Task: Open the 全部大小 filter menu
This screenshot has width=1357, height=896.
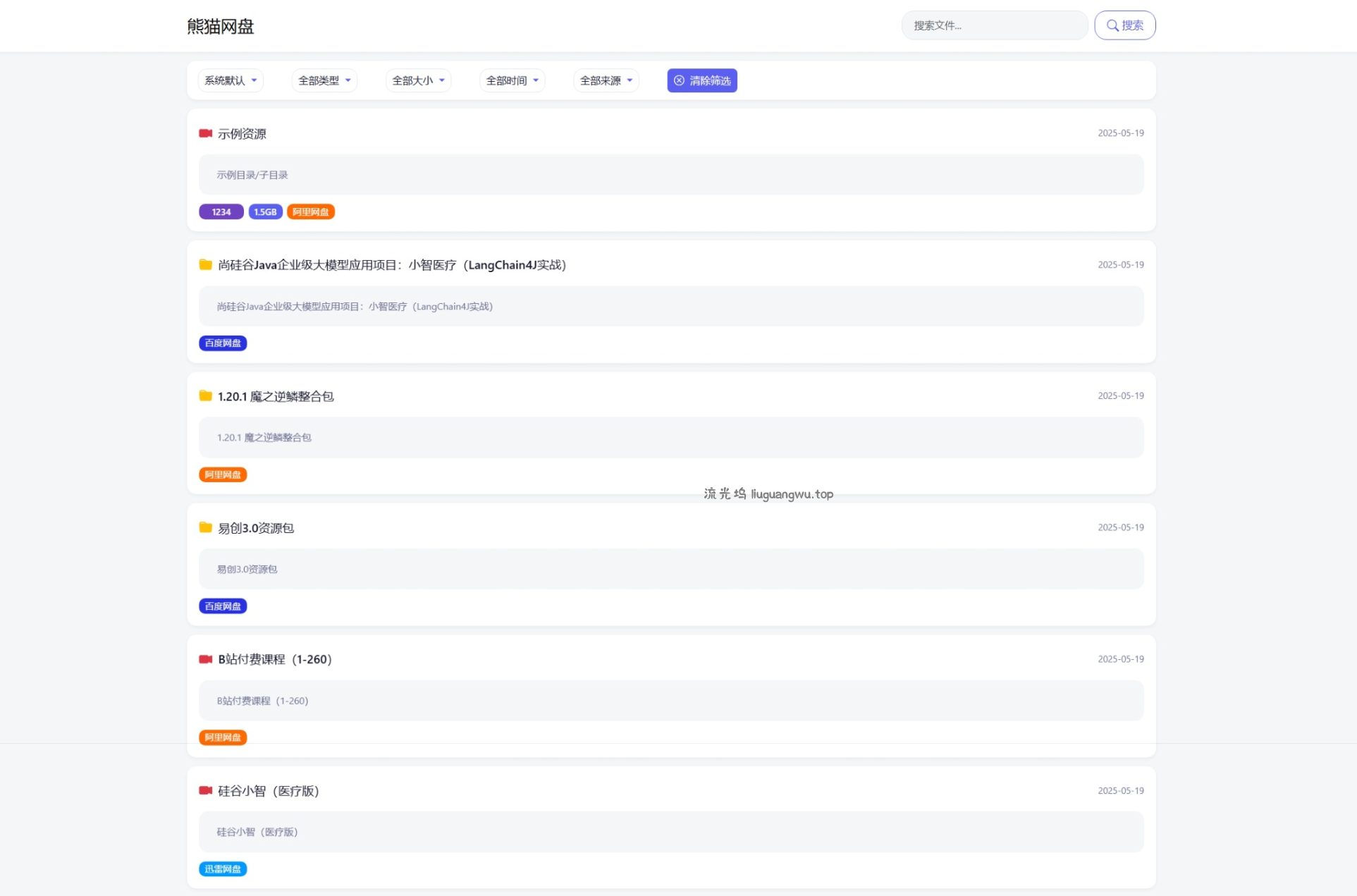Action: point(417,80)
